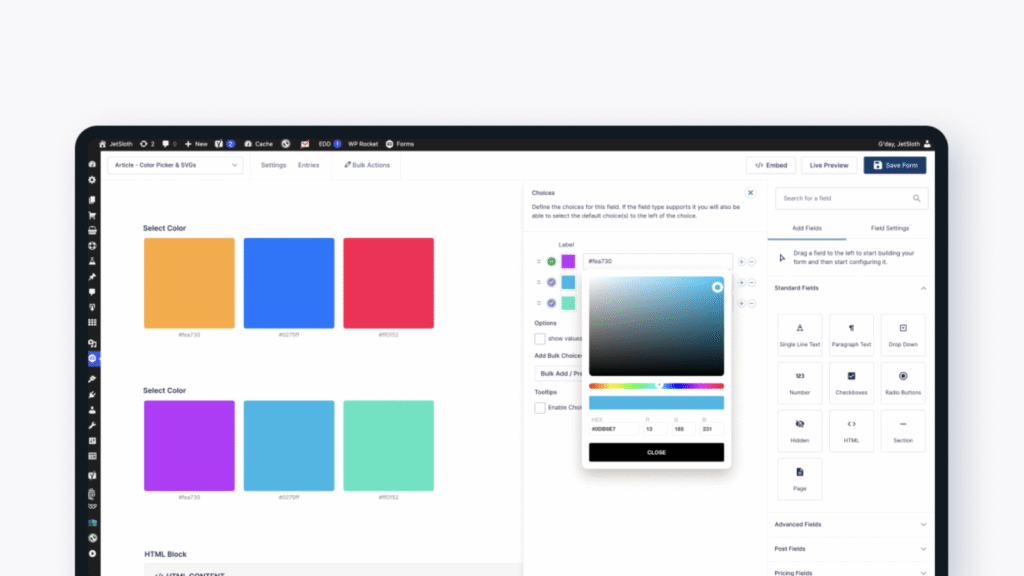Open the cart icon in sidebar
This screenshot has height=576, width=1024.
[x=92, y=215]
